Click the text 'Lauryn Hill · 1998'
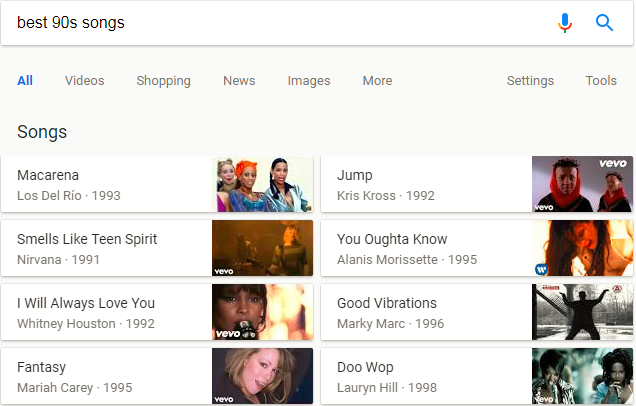This screenshot has height=406, width=636. (x=387, y=388)
